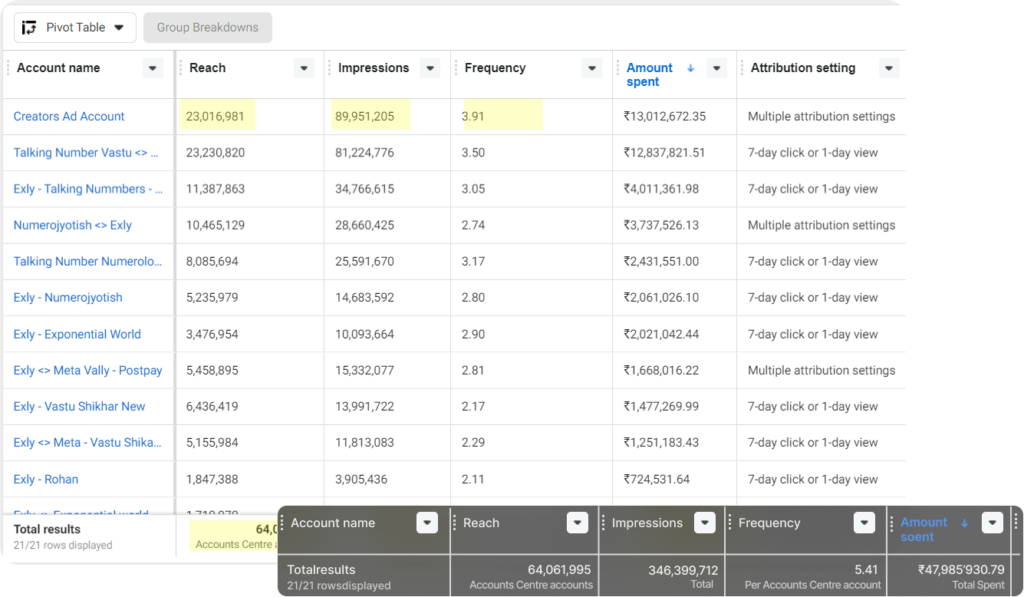The image size is (1024, 597).
Task: Click the Impressions column drag handle
Action: coord(329,68)
